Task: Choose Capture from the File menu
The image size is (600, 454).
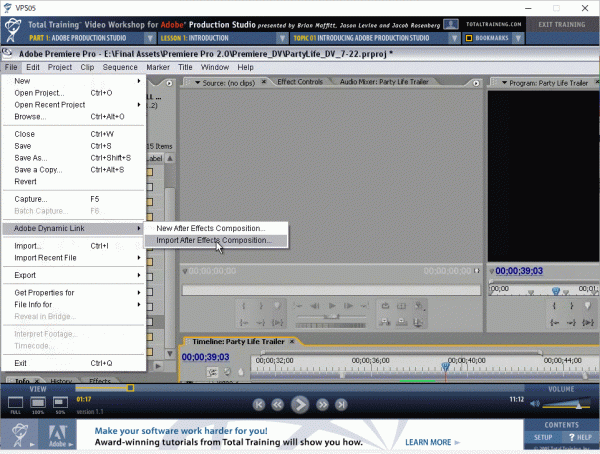Action: tap(74, 199)
